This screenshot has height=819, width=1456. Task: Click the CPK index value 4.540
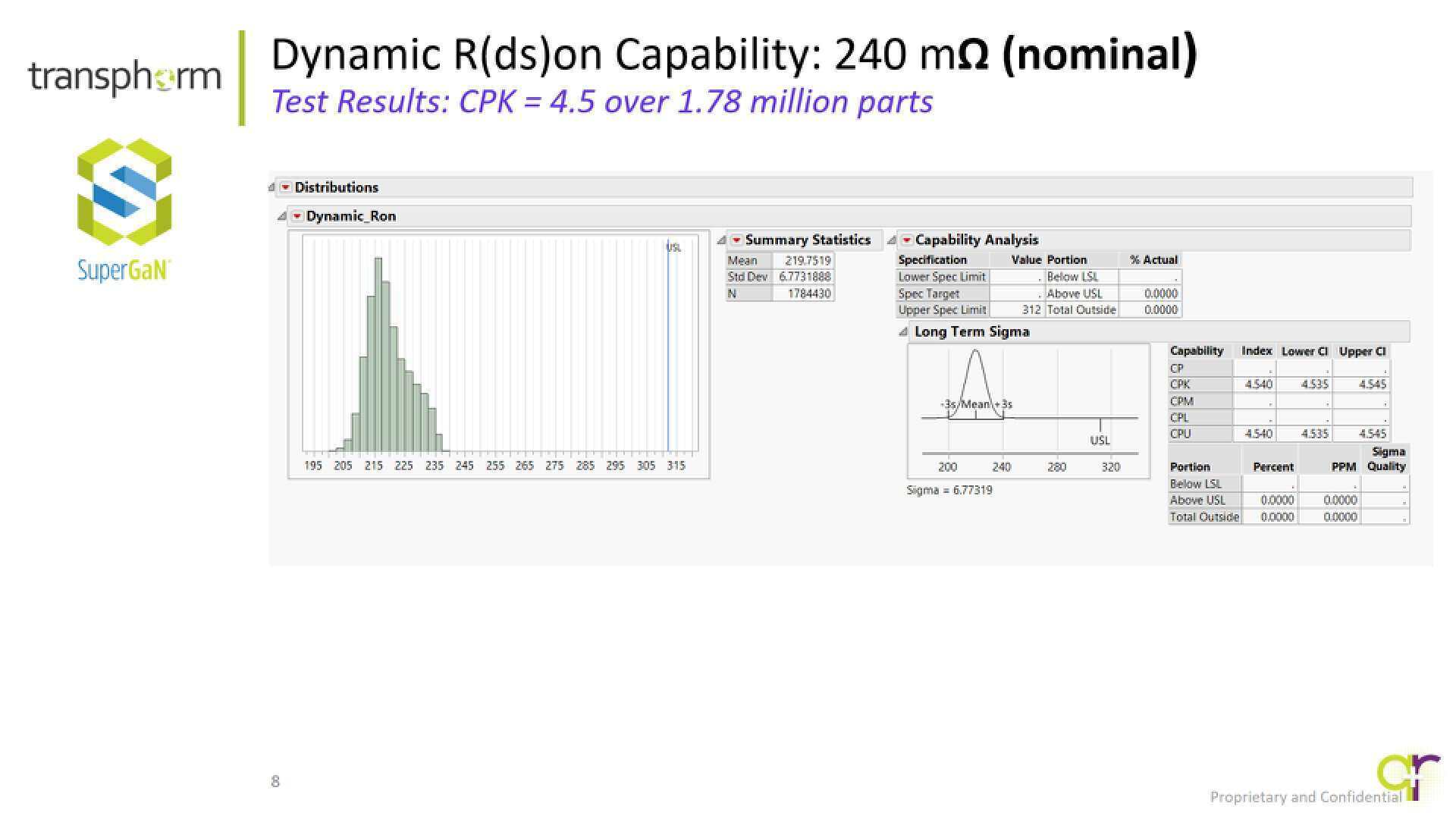[1258, 384]
